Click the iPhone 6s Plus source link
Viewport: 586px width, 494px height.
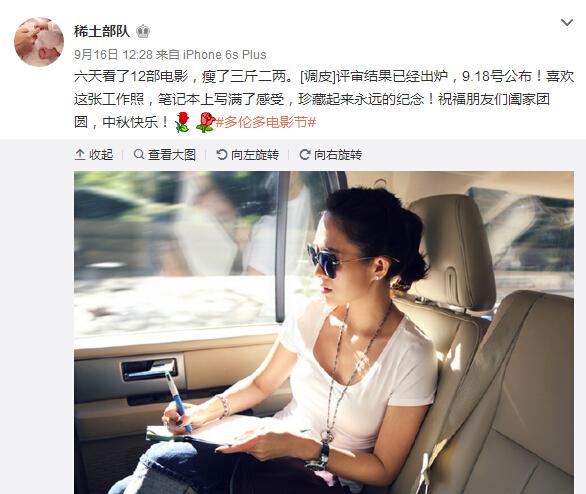(224, 55)
